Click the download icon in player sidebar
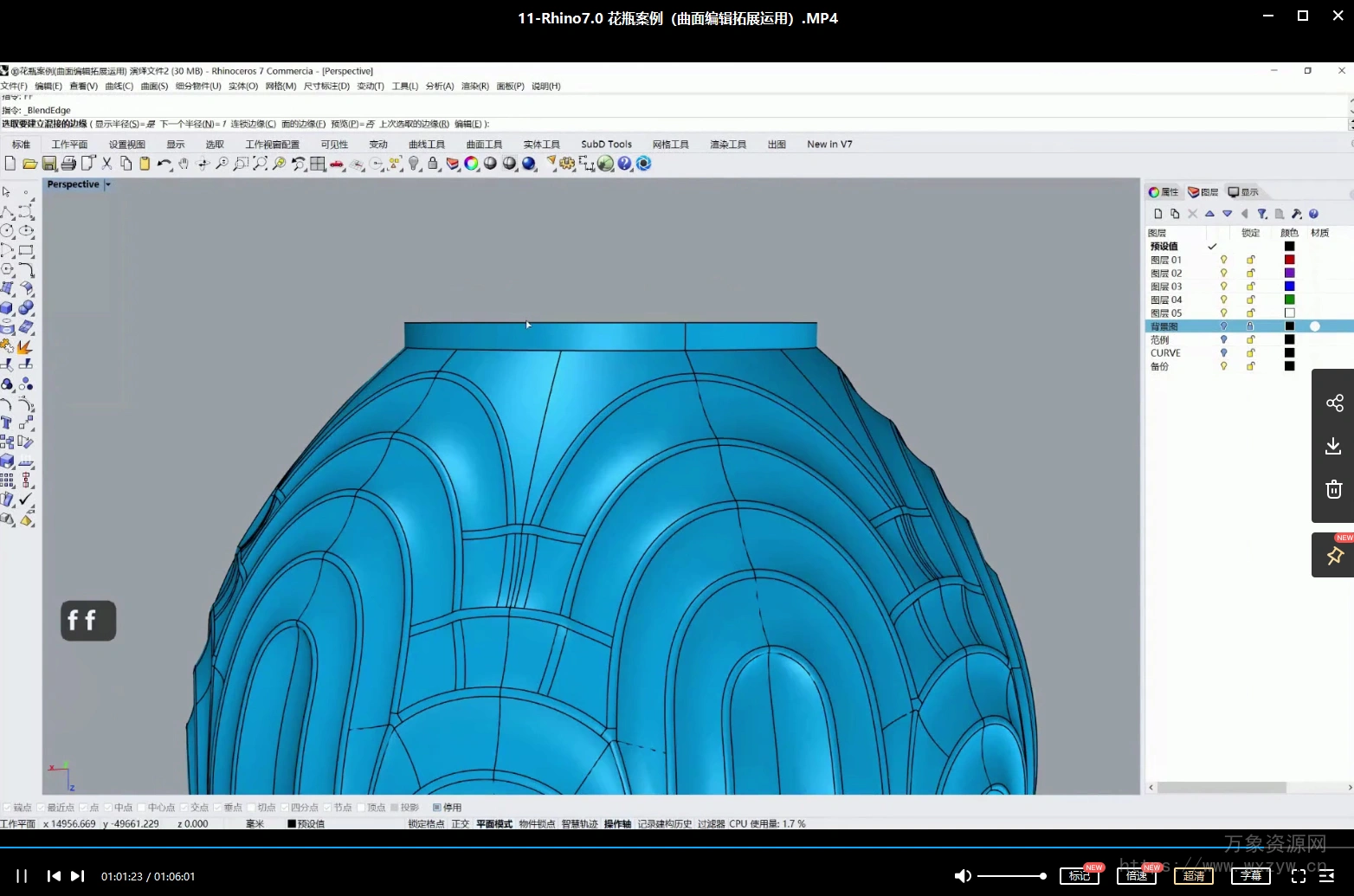The image size is (1354, 896). coord(1333,446)
